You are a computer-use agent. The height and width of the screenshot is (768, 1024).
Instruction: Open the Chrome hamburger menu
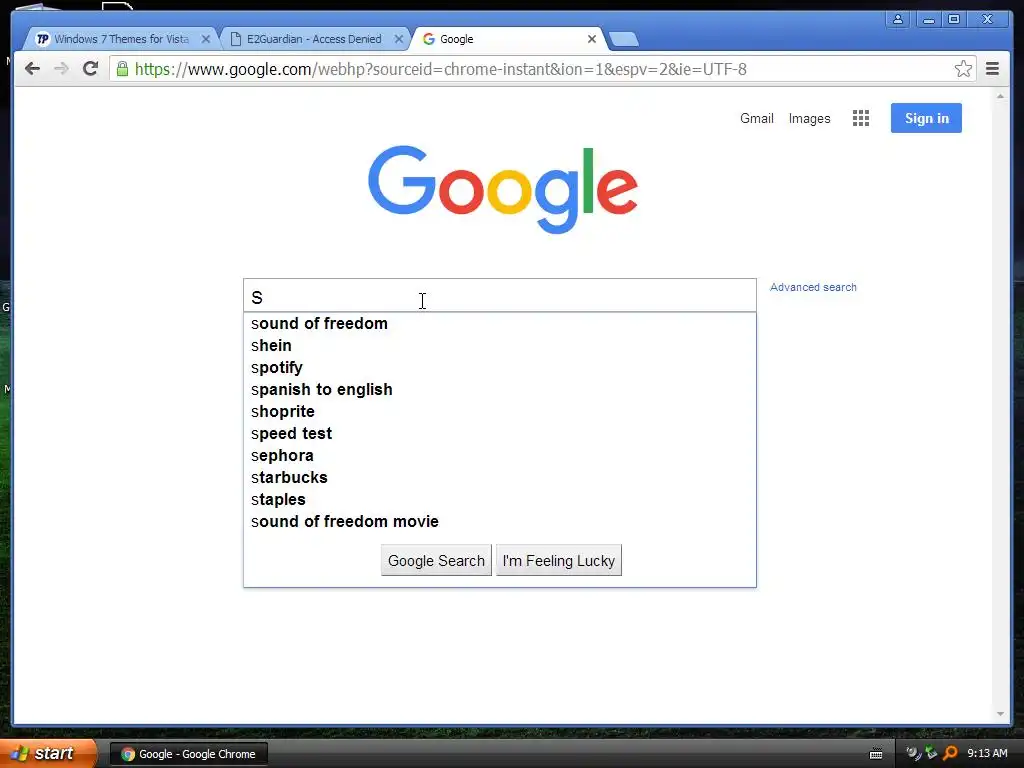[x=992, y=69]
